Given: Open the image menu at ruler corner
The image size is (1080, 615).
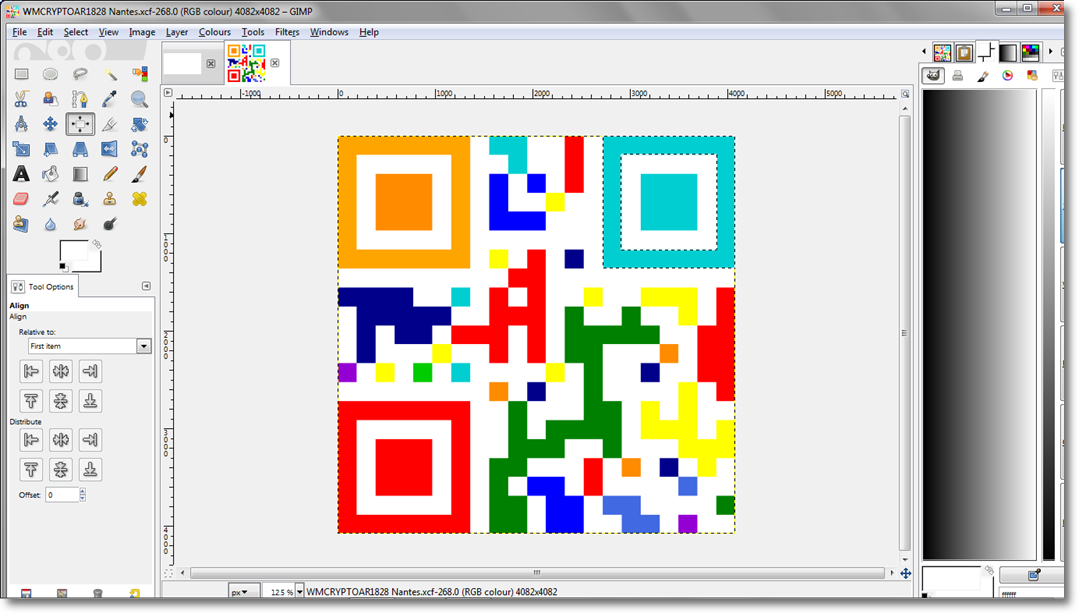Looking at the screenshot, I should [x=168, y=92].
